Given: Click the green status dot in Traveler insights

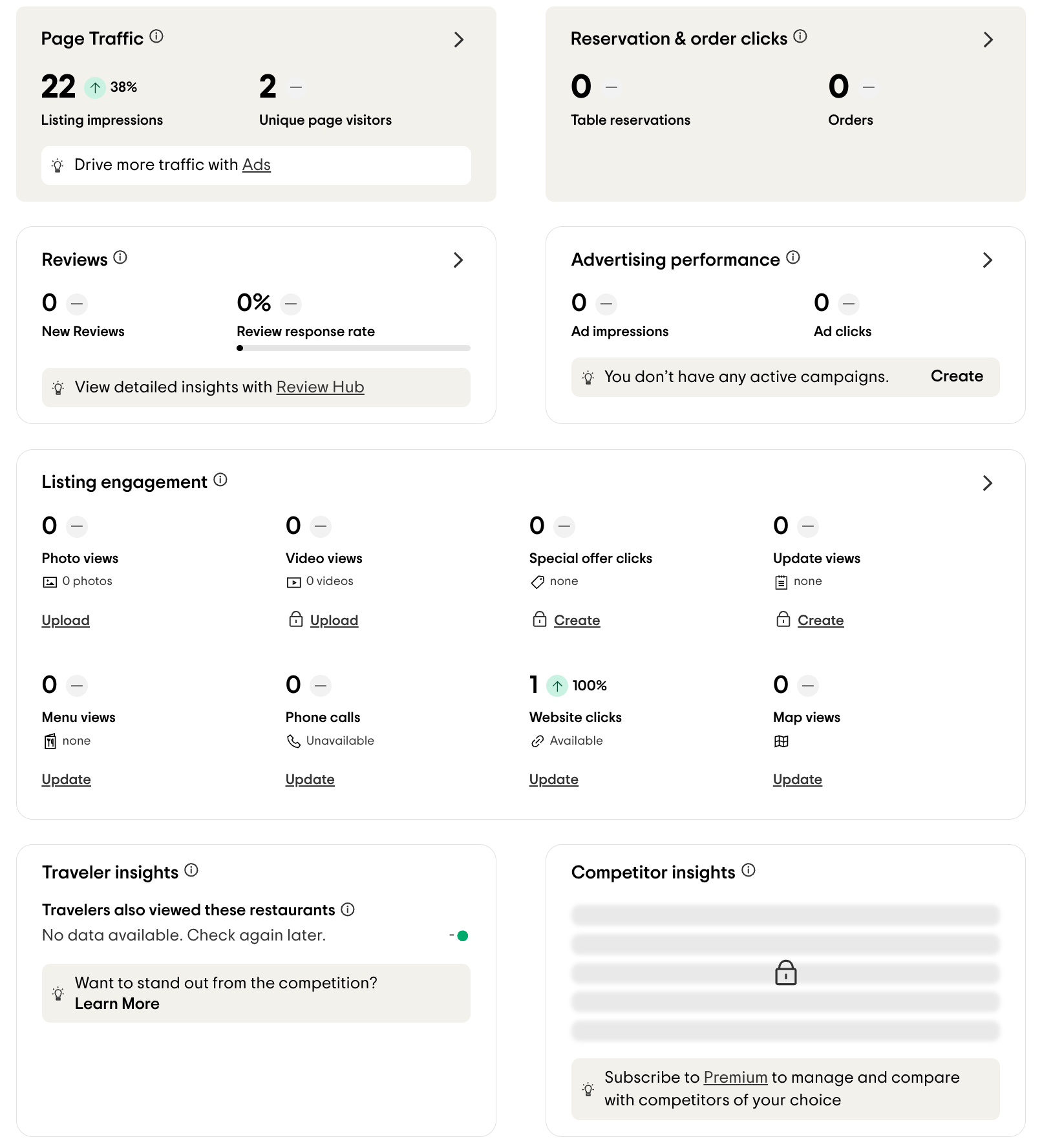Looking at the screenshot, I should [463, 935].
